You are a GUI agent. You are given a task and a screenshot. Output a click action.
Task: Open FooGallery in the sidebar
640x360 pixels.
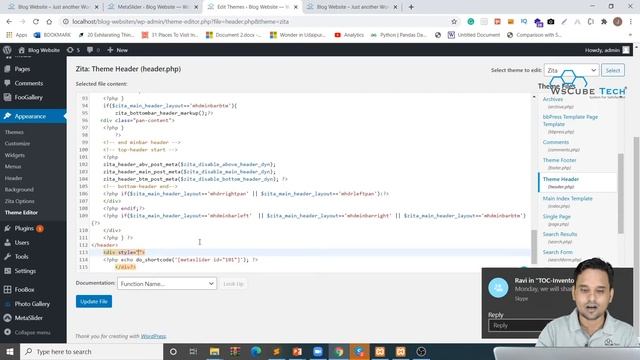point(29,98)
